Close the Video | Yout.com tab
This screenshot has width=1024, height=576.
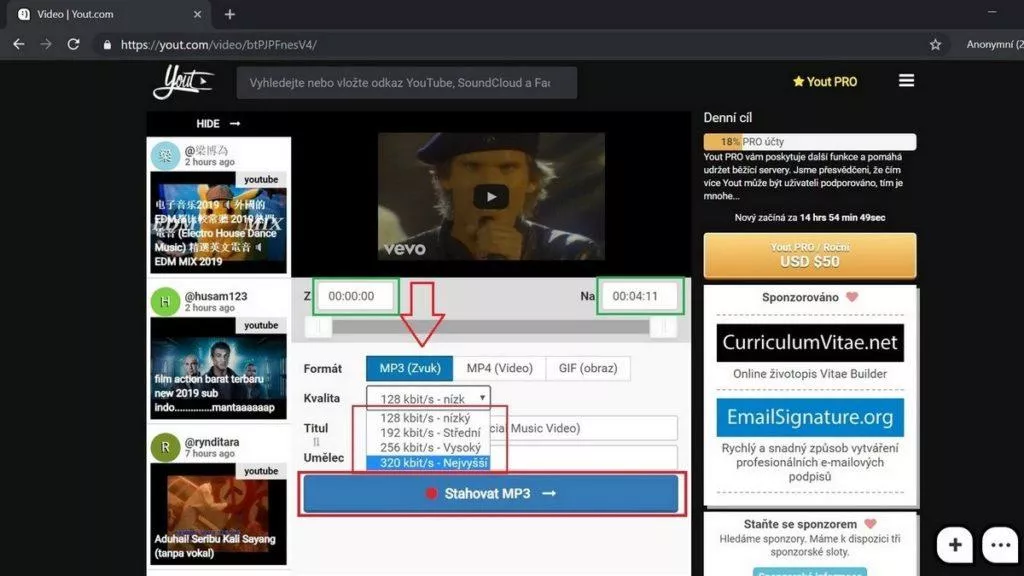197,14
